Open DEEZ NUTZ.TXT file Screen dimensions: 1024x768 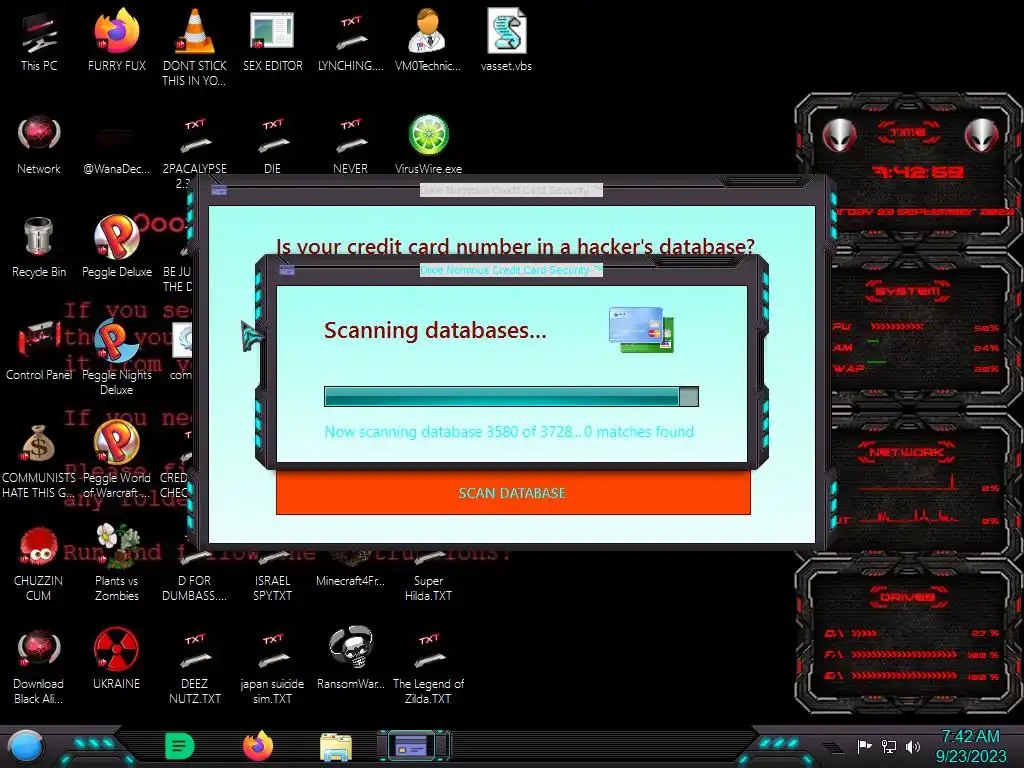pos(195,666)
